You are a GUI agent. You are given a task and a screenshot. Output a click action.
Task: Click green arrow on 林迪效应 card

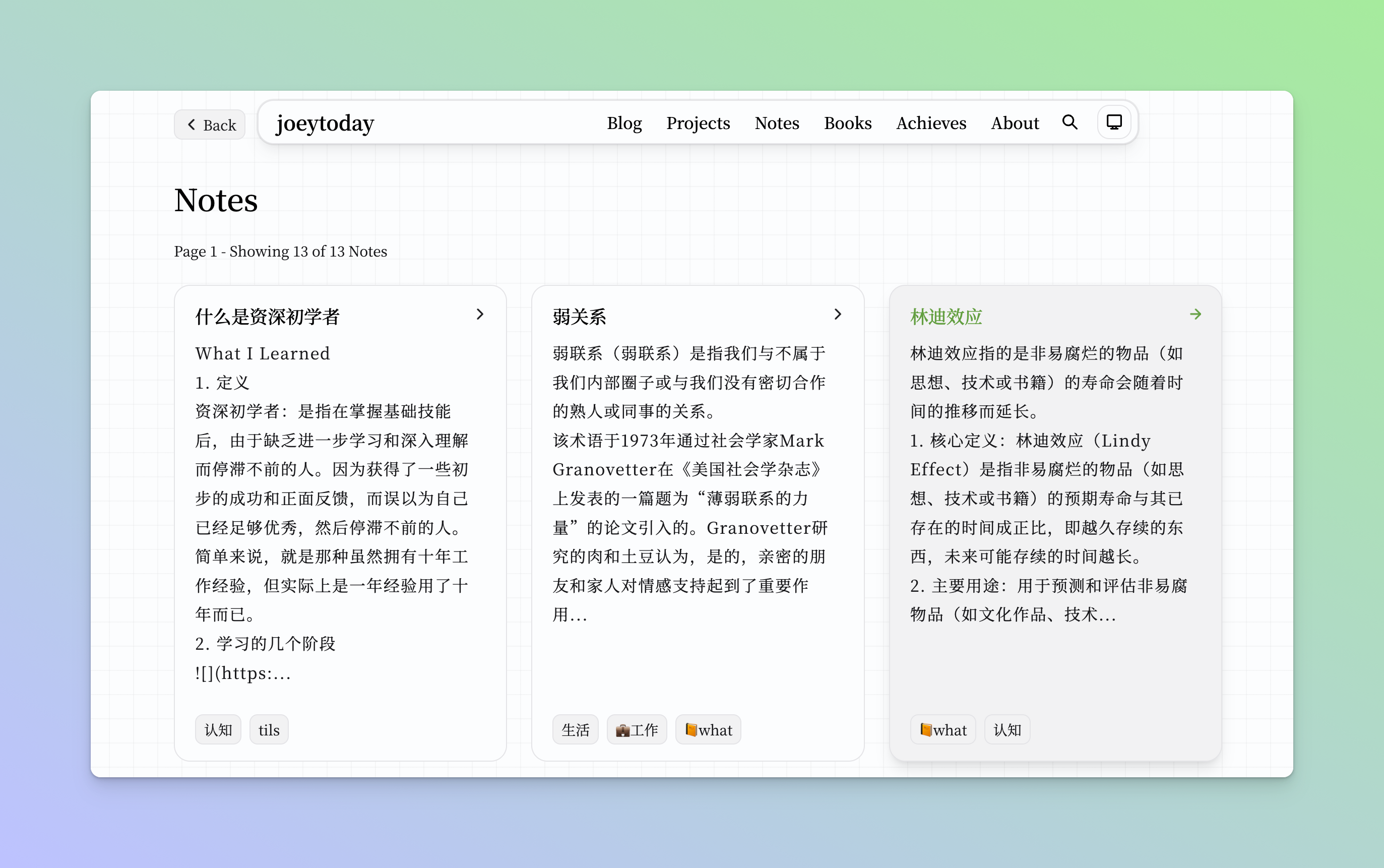click(x=1195, y=314)
